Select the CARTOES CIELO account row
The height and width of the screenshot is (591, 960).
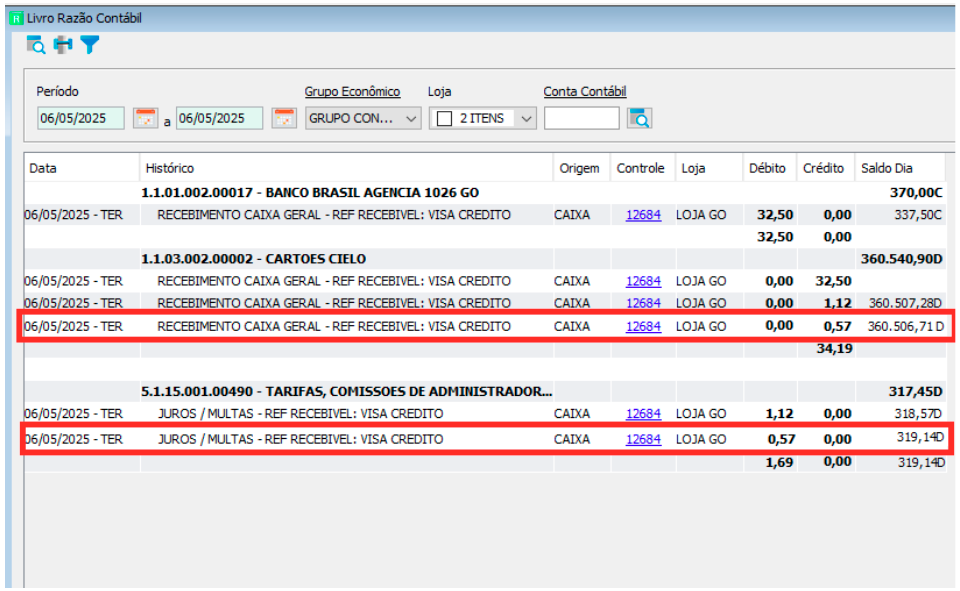(485, 259)
